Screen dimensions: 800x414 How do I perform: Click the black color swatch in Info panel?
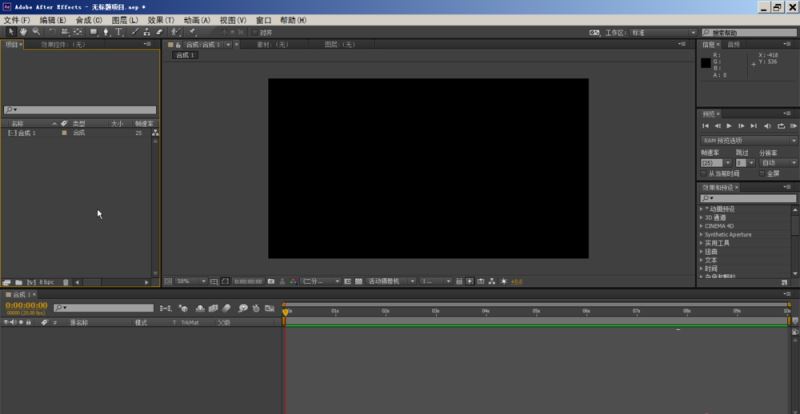pyautogui.click(x=706, y=63)
